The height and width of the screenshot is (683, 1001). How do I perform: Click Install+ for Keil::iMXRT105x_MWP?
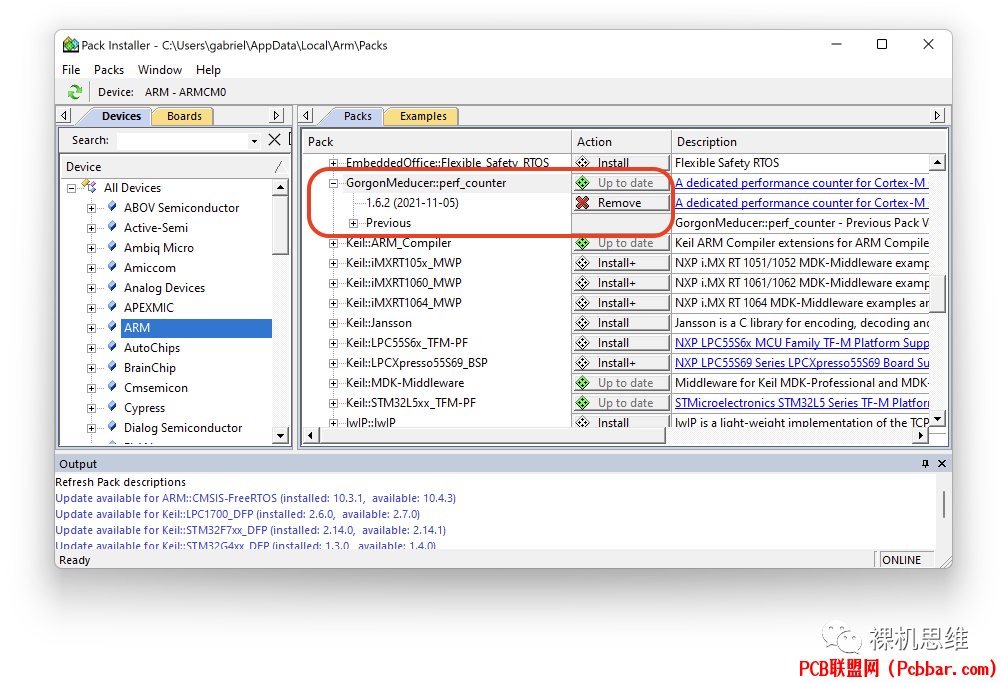tap(621, 263)
